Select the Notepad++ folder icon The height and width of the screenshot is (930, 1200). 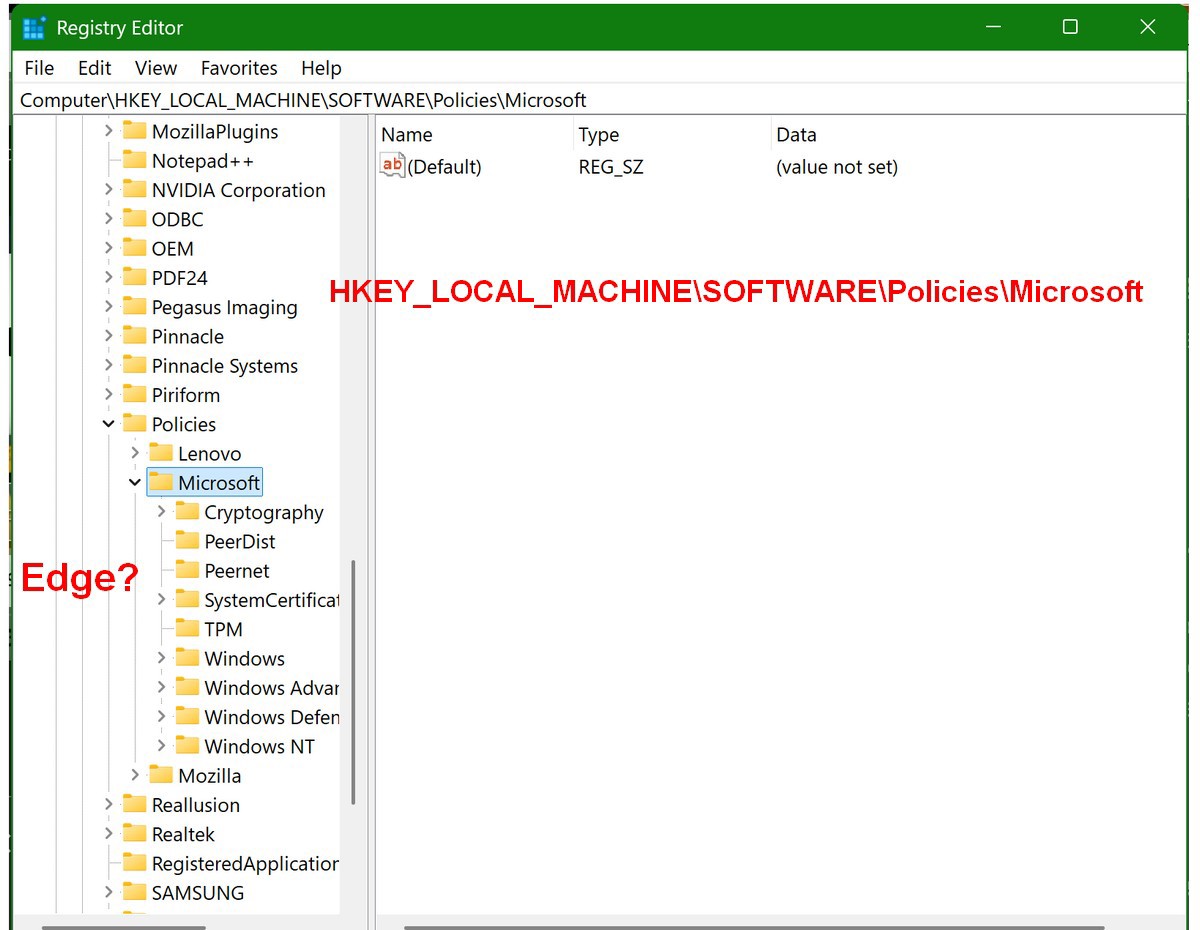134,160
